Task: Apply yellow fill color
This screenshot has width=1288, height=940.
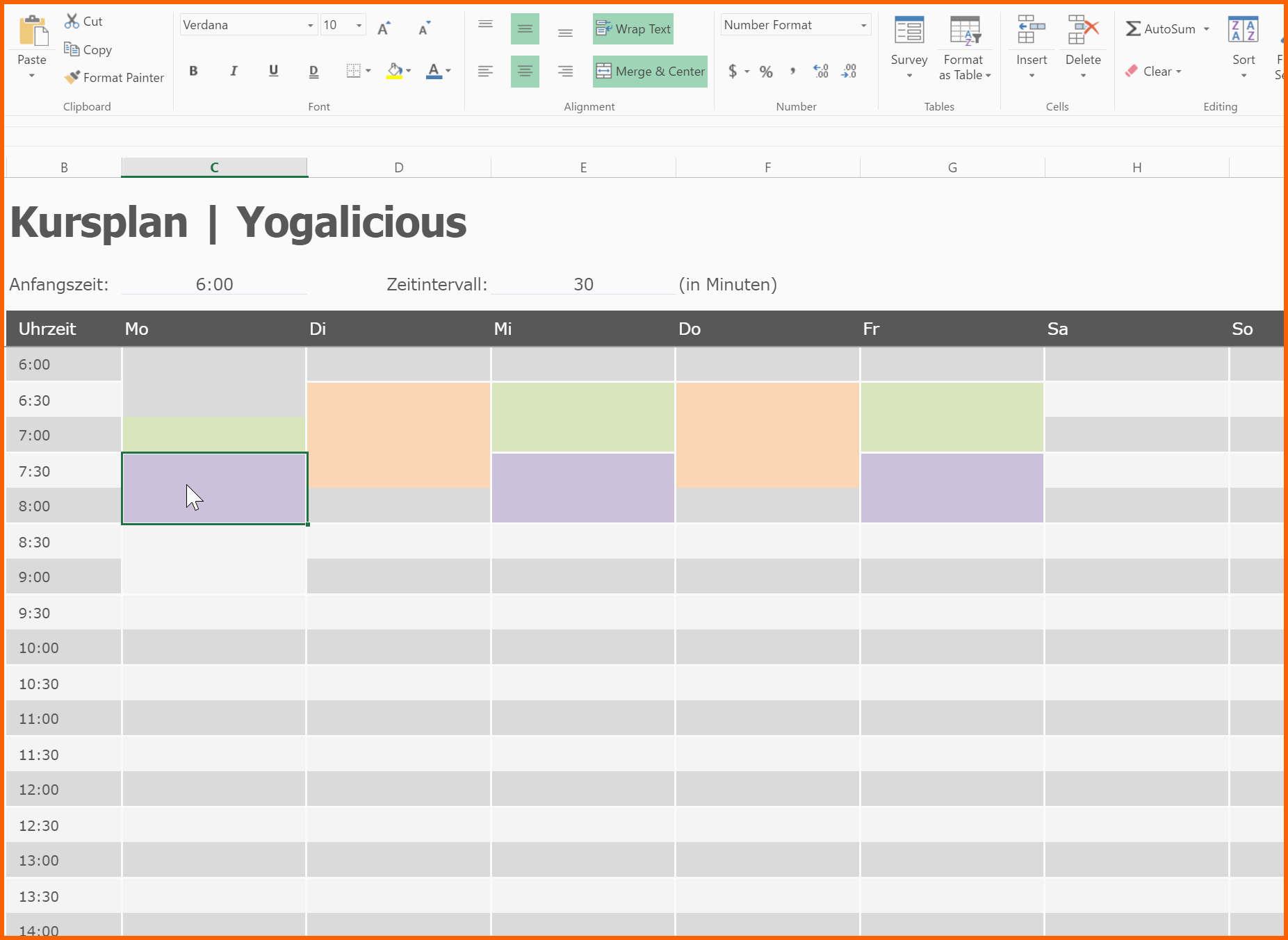Action: click(x=394, y=71)
